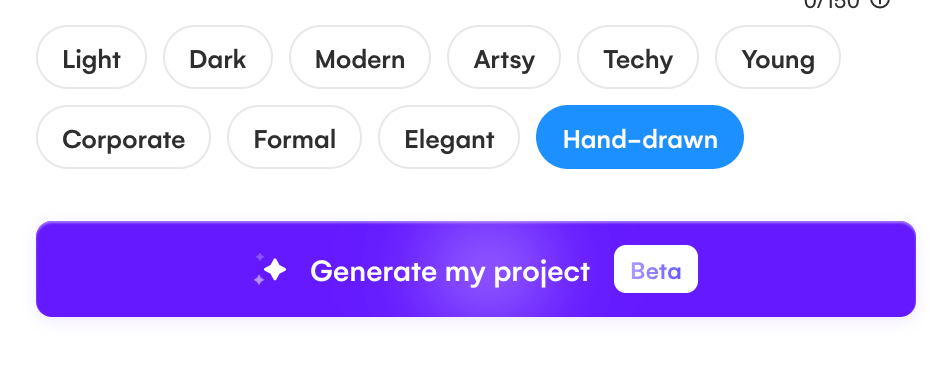The image size is (948, 368).
Task: Choose the Formal style tag
Action: click(294, 137)
